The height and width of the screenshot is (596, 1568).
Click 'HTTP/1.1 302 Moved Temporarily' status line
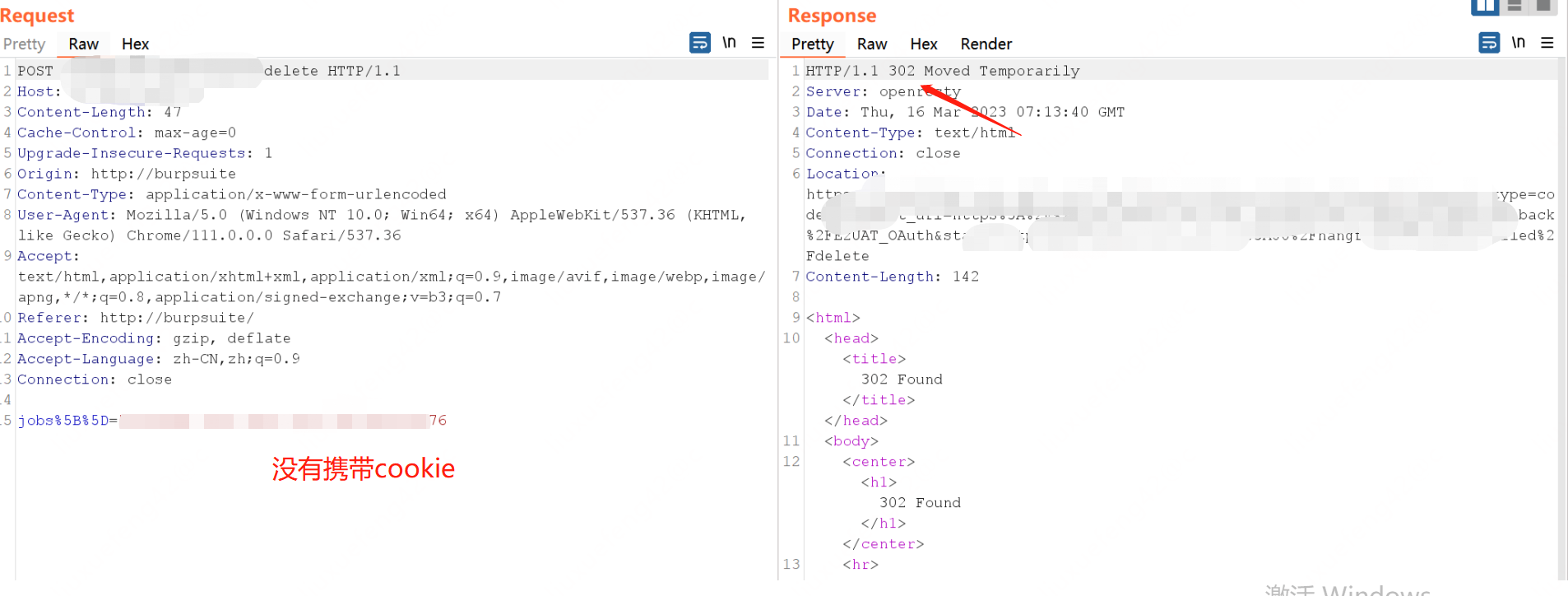[943, 71]
